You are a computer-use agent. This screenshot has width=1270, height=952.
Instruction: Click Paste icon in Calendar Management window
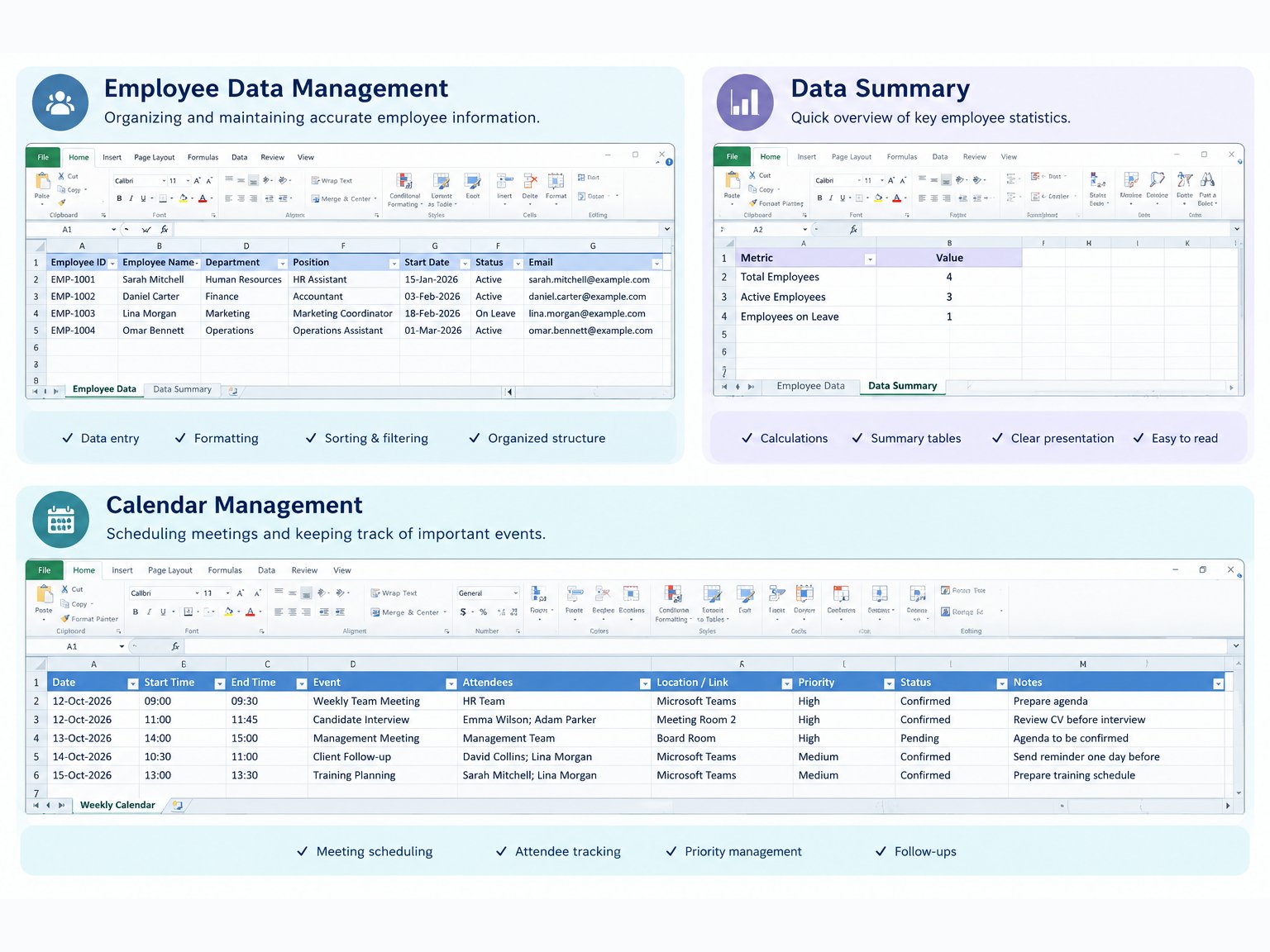[x=44, y=595]
